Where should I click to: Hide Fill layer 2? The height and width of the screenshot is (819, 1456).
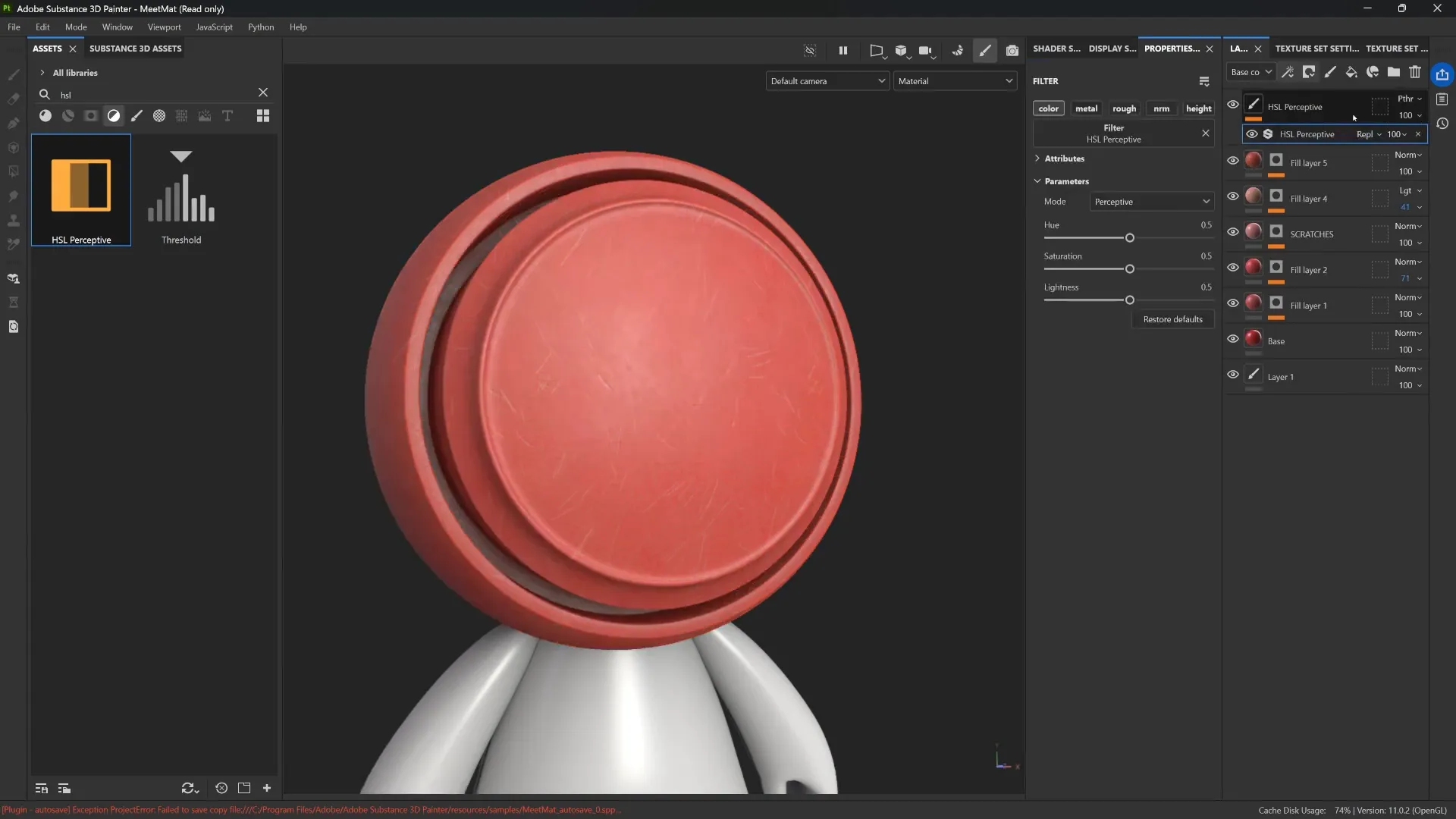(x=1233, y=268)
